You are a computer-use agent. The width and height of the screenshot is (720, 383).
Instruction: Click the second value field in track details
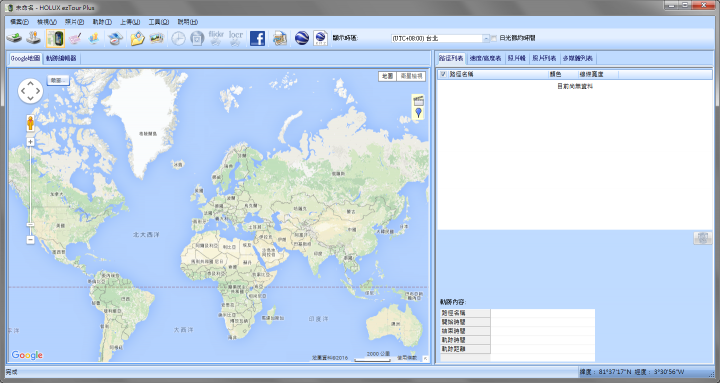tap(543, 322)
